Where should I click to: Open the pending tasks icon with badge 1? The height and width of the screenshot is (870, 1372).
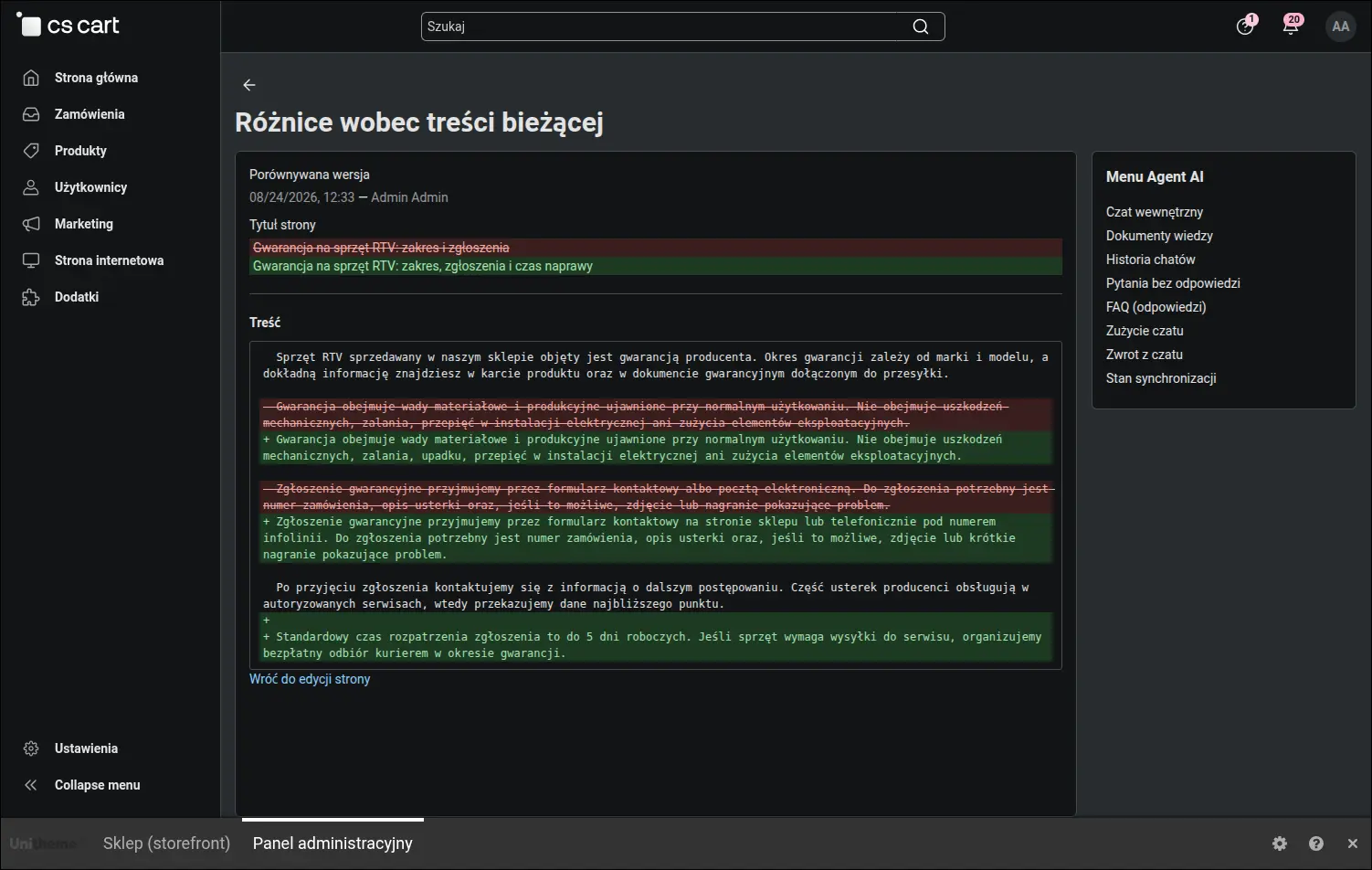tap(1245, 26)
